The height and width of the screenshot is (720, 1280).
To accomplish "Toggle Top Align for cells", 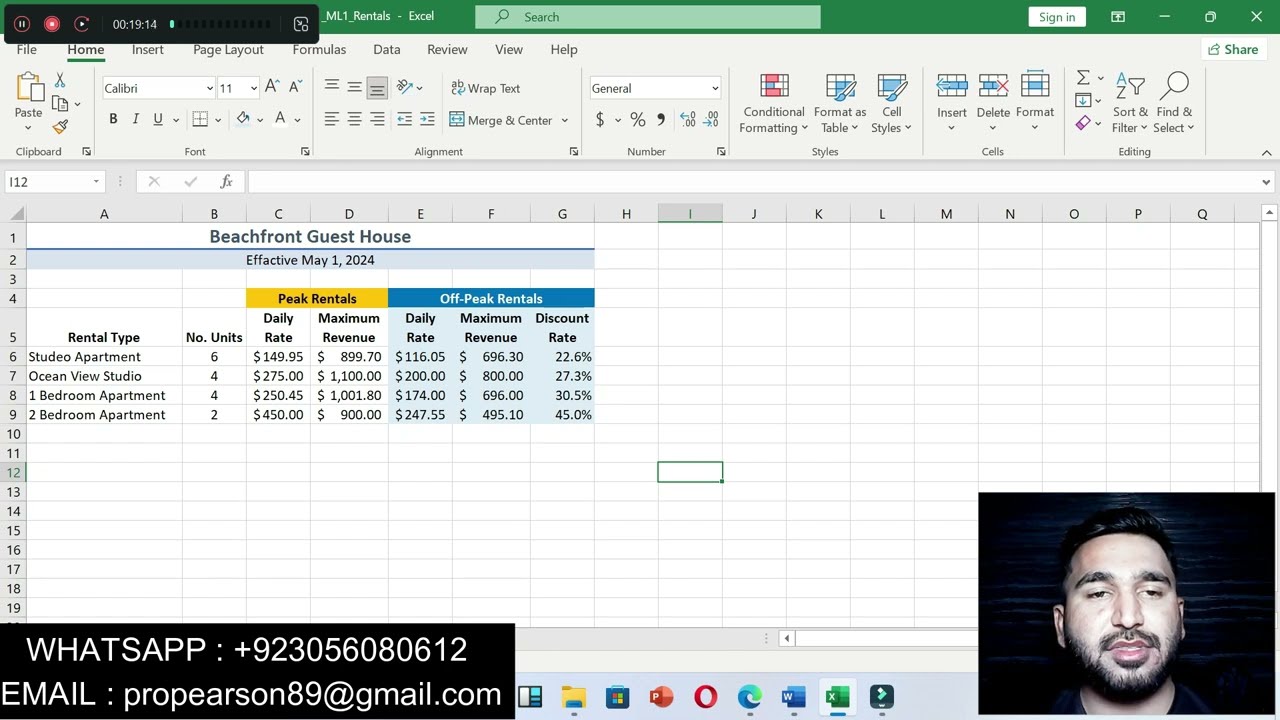I will point(332,88).
